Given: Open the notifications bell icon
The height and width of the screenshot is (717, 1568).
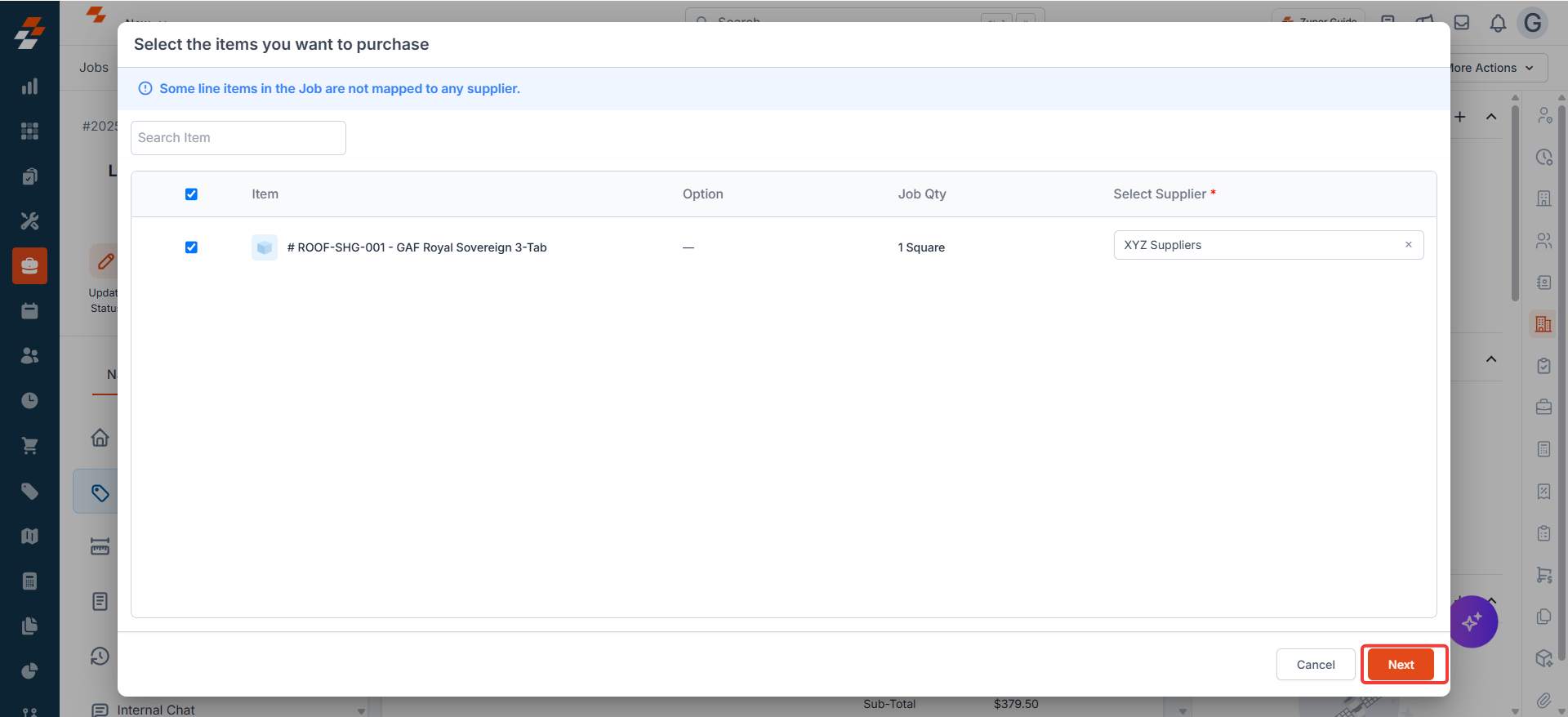Looking at the screenshot, I should click(x=1498, y=23).
